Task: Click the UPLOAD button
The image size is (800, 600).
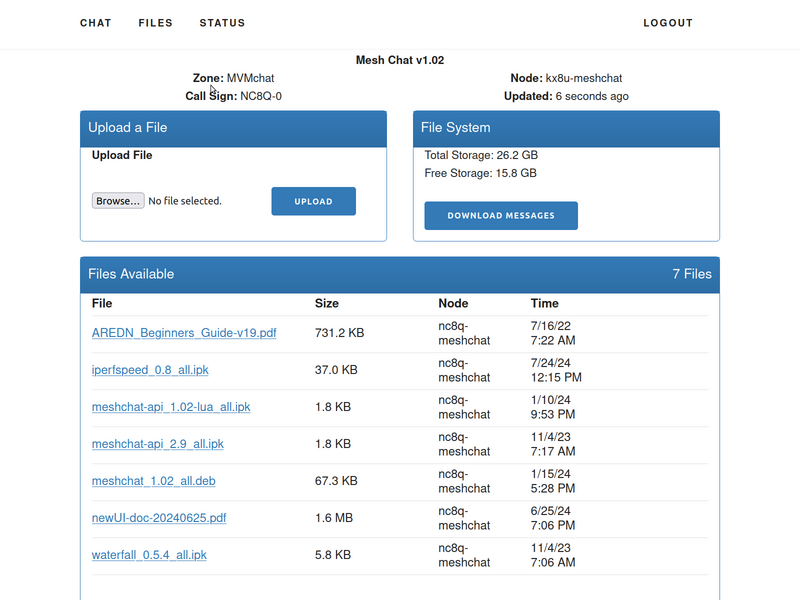Action: (313, 201)
